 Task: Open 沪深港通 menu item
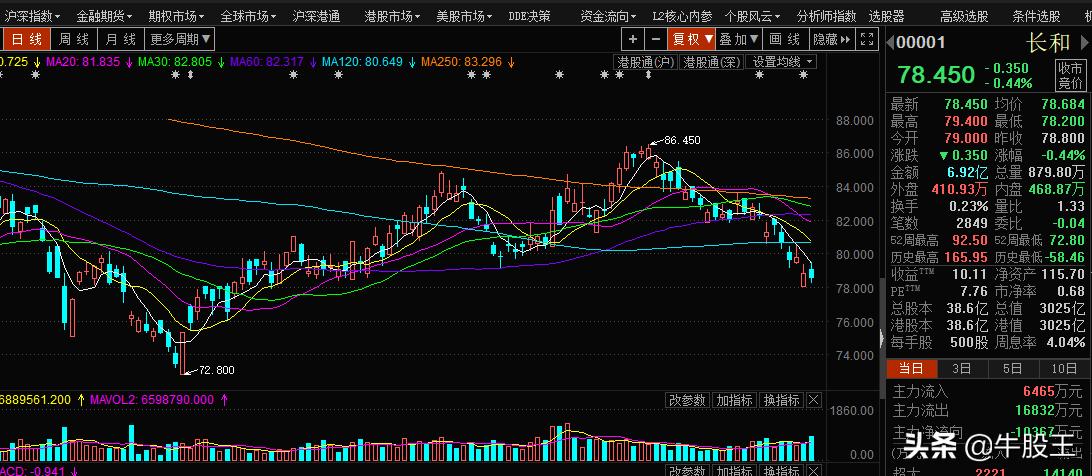316,15
